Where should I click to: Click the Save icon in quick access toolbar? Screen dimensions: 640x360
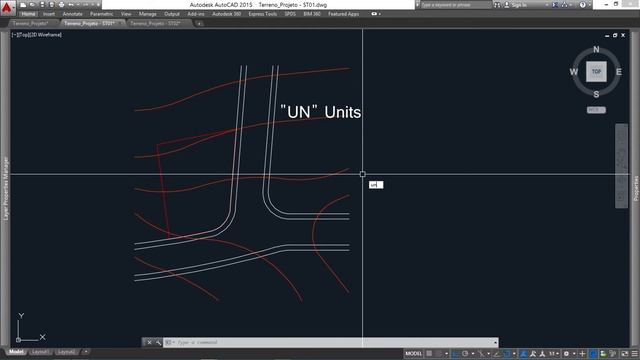(x=42, y=5)
